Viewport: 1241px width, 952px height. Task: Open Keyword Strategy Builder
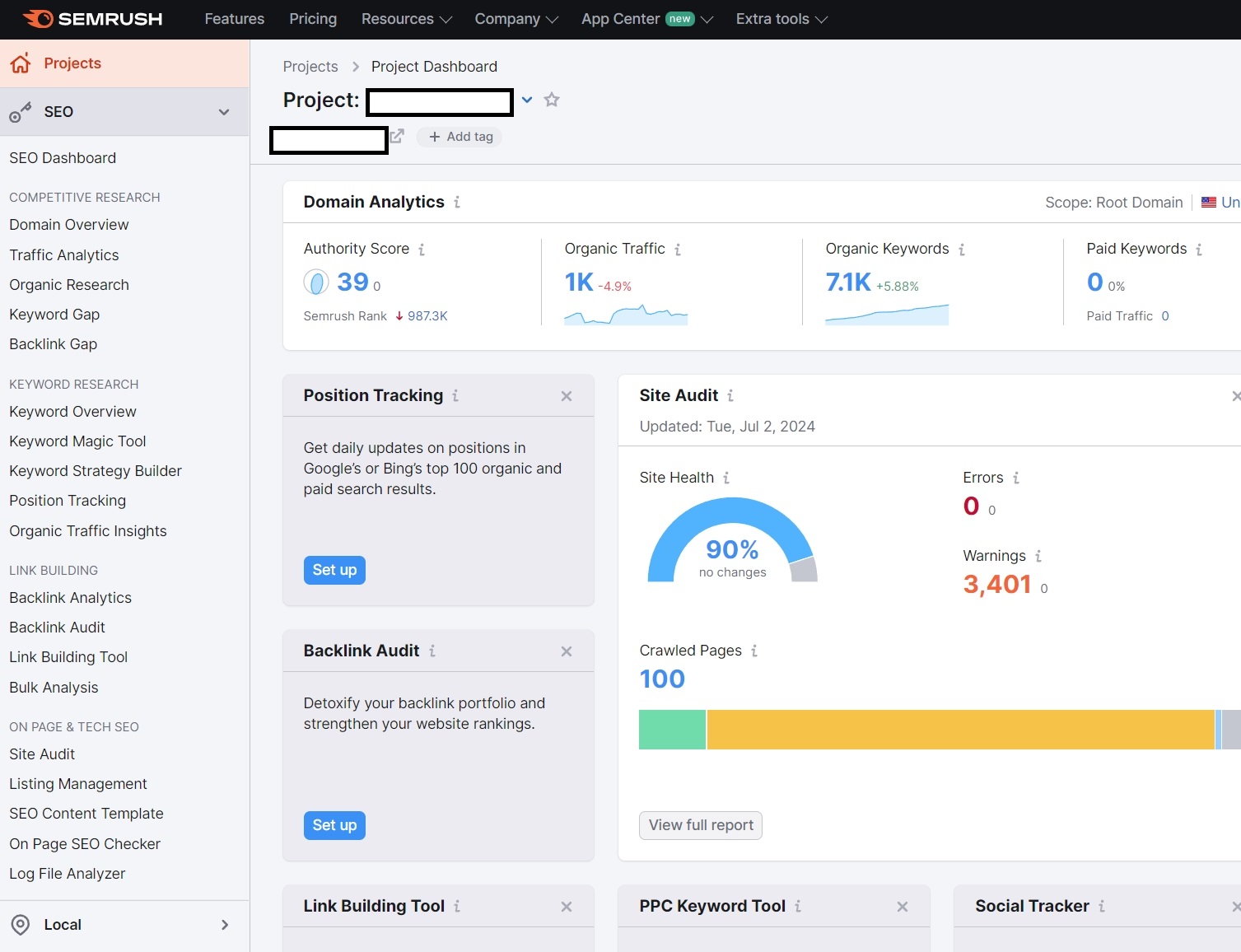pos(96,471)
